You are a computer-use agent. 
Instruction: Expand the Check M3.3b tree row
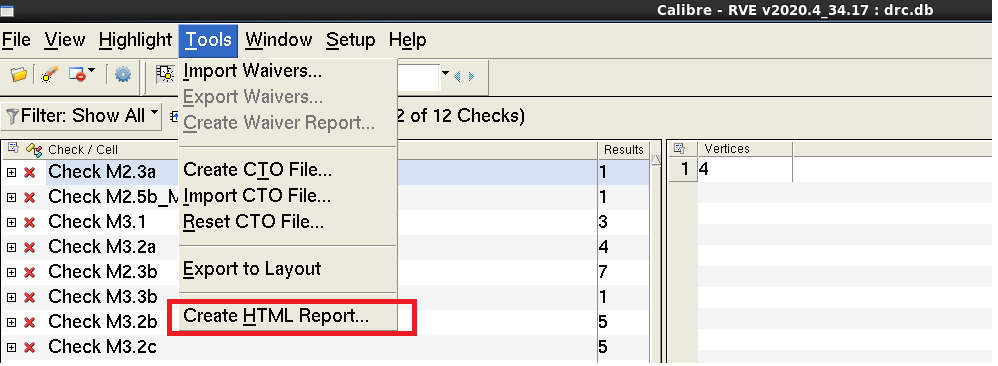(x=11, y=298)
